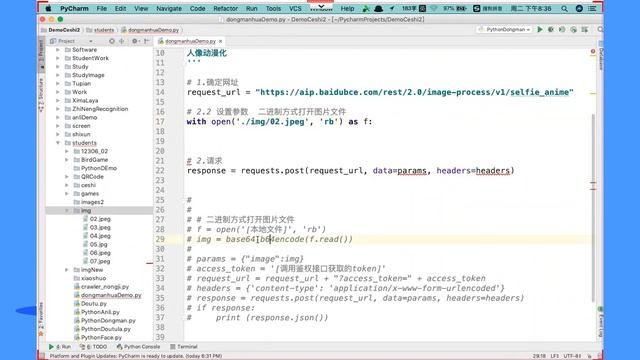
Task: Click Run with Coverage icon in toolbar
Action: tap(562, 29)
